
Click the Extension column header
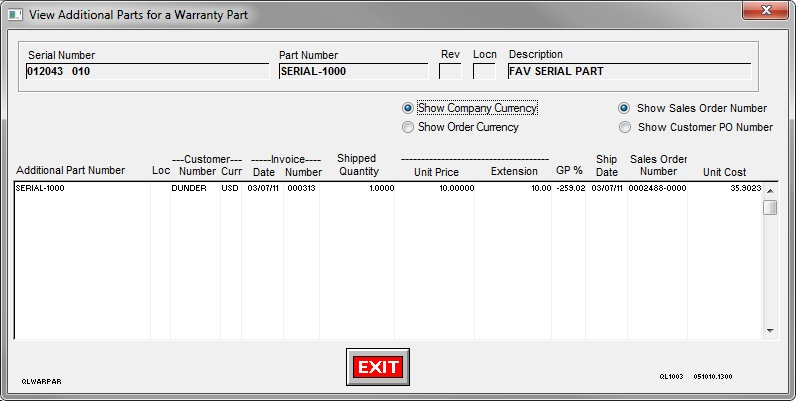pos(514,171)
